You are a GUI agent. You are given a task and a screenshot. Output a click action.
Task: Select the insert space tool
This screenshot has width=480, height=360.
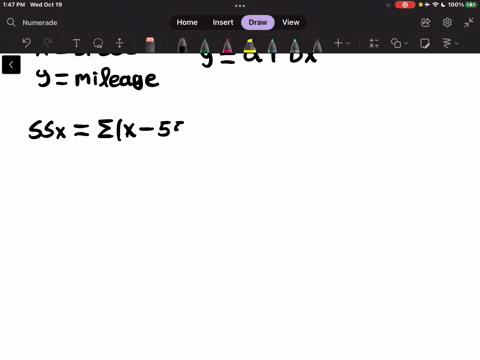click(x=120, y=43)
